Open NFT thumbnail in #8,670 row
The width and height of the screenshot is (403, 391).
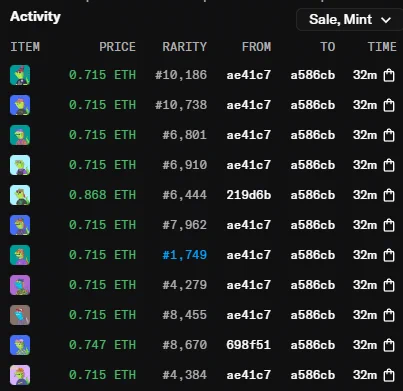coord(20,345)
